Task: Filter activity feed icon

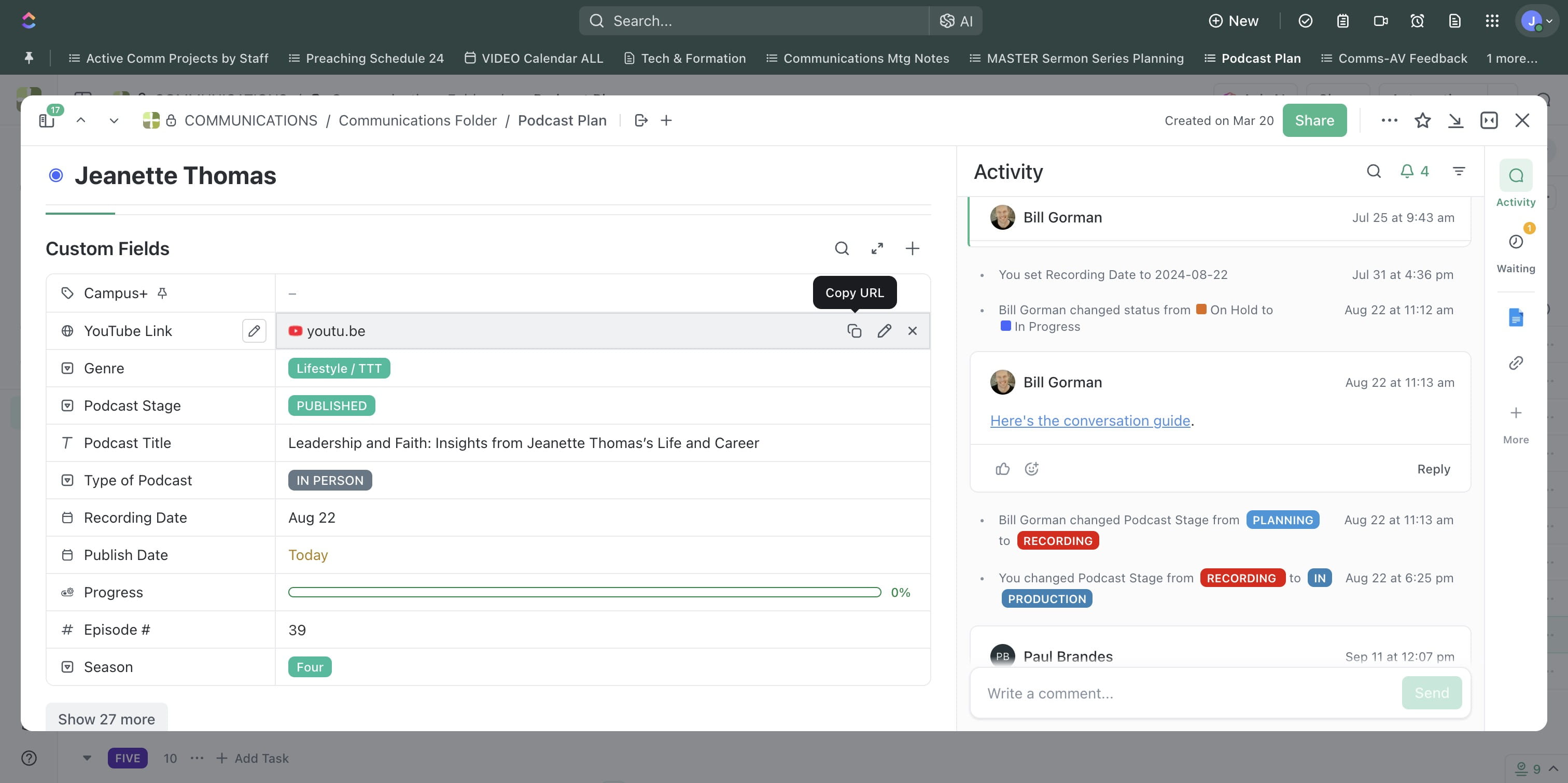Action: coord(1459,171)
